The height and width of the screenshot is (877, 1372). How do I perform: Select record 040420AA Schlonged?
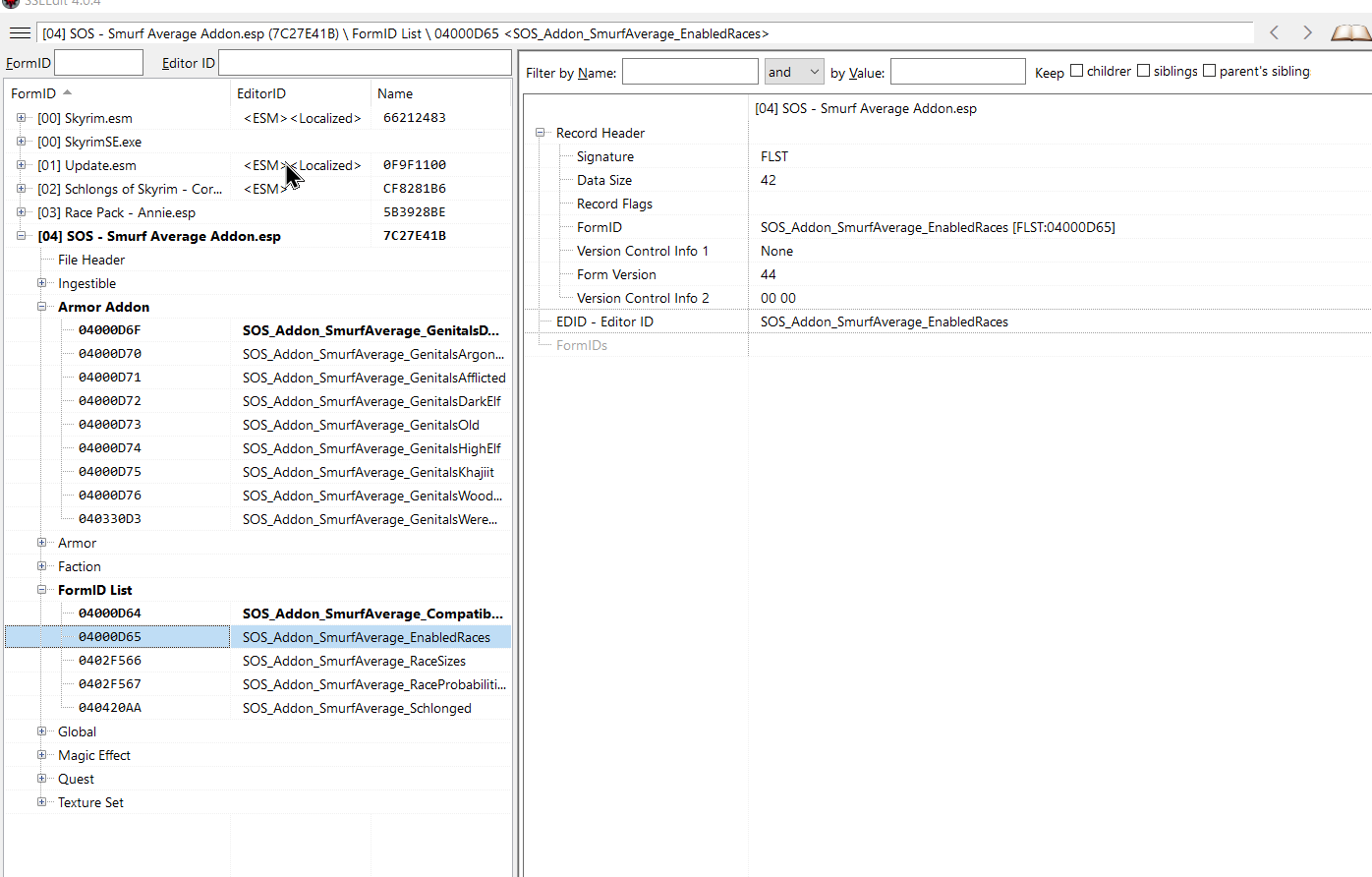(x=257, y=708)
